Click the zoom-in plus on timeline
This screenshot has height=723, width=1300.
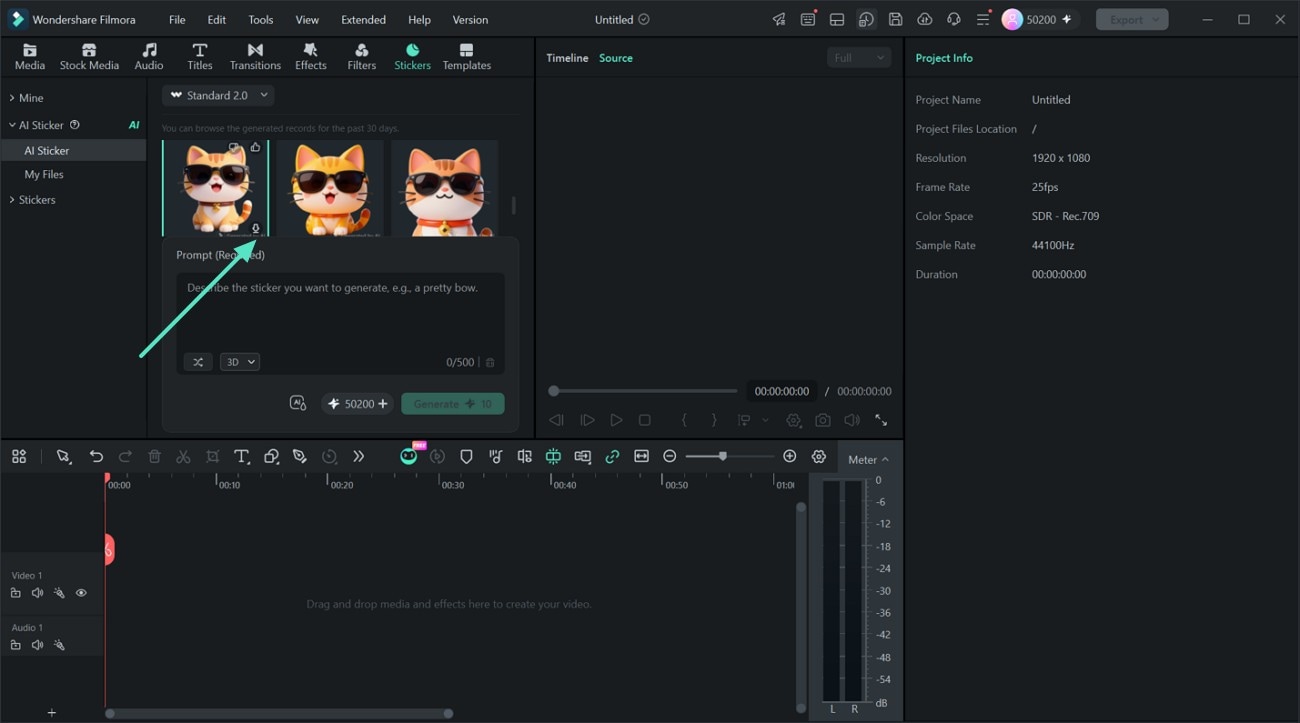[789, 456]
